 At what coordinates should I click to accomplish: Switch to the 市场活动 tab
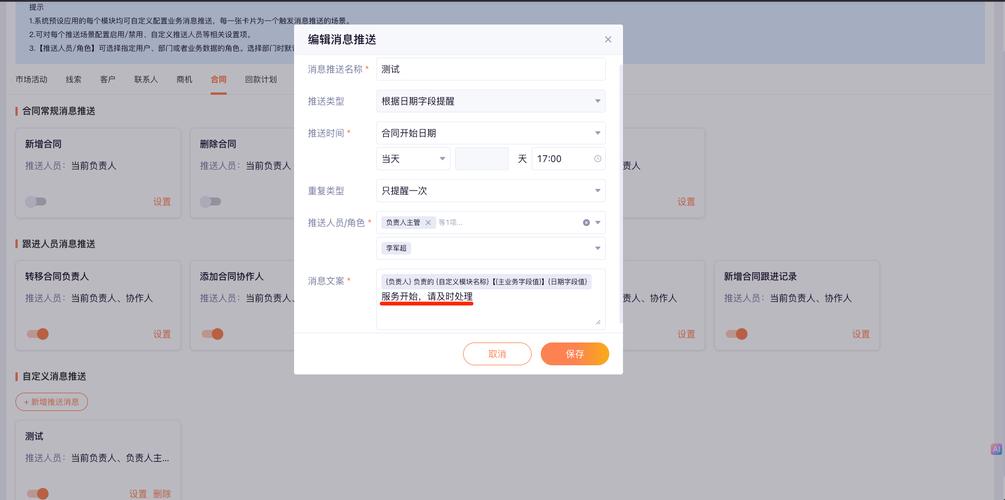tap(31, 79)
